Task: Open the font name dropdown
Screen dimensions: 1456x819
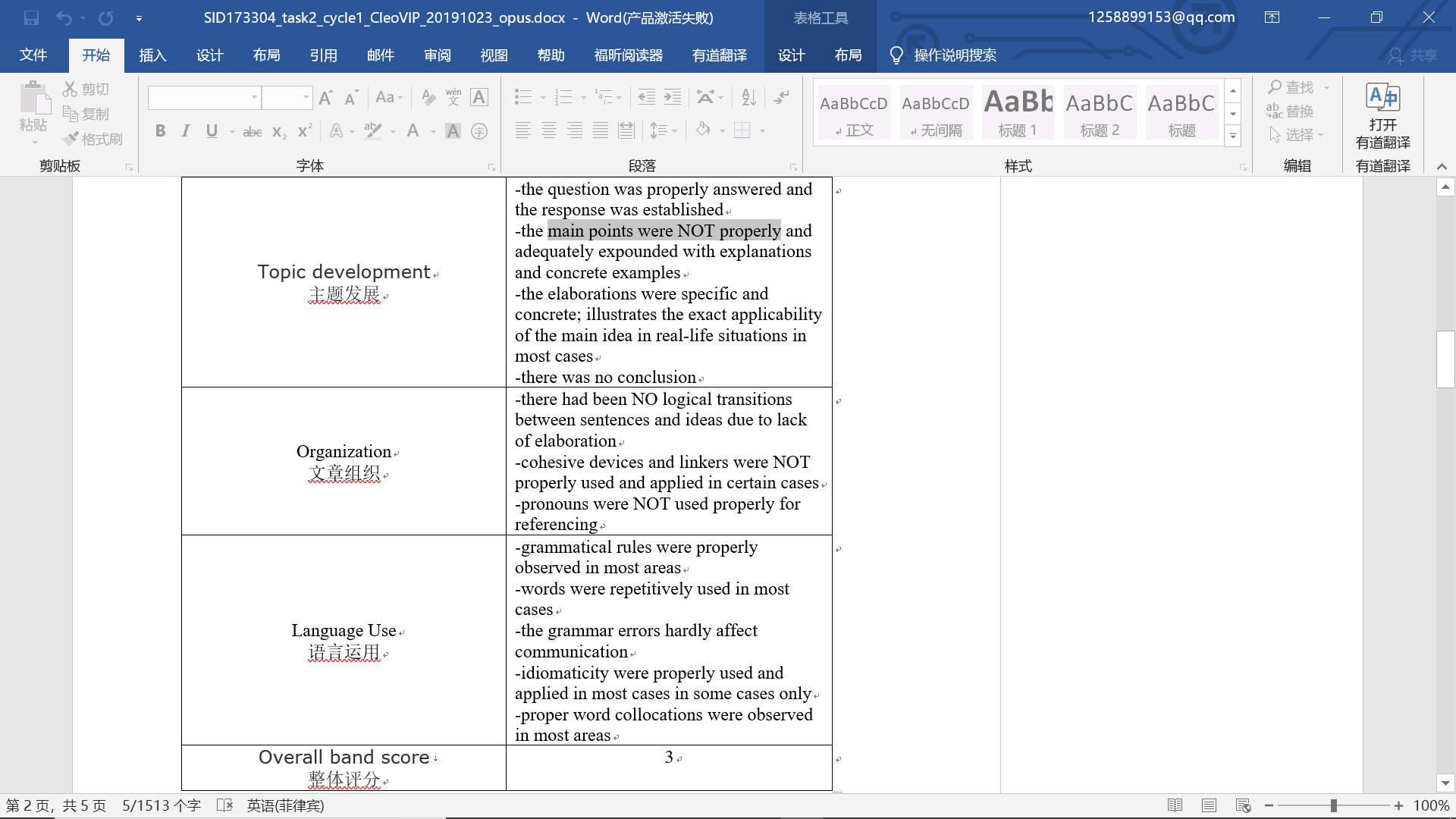Action: pos(254,97)
